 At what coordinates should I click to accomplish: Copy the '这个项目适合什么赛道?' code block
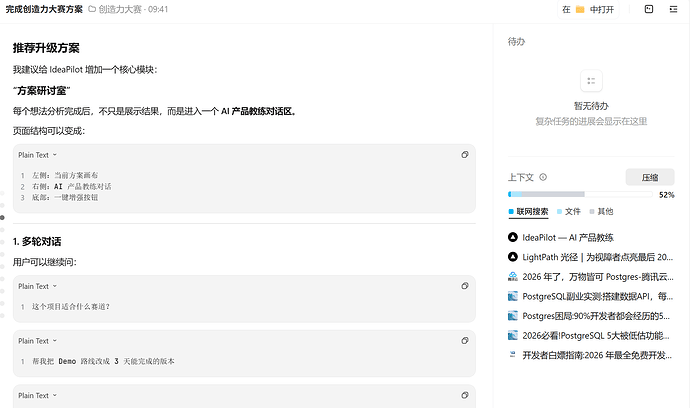(465, 286)
